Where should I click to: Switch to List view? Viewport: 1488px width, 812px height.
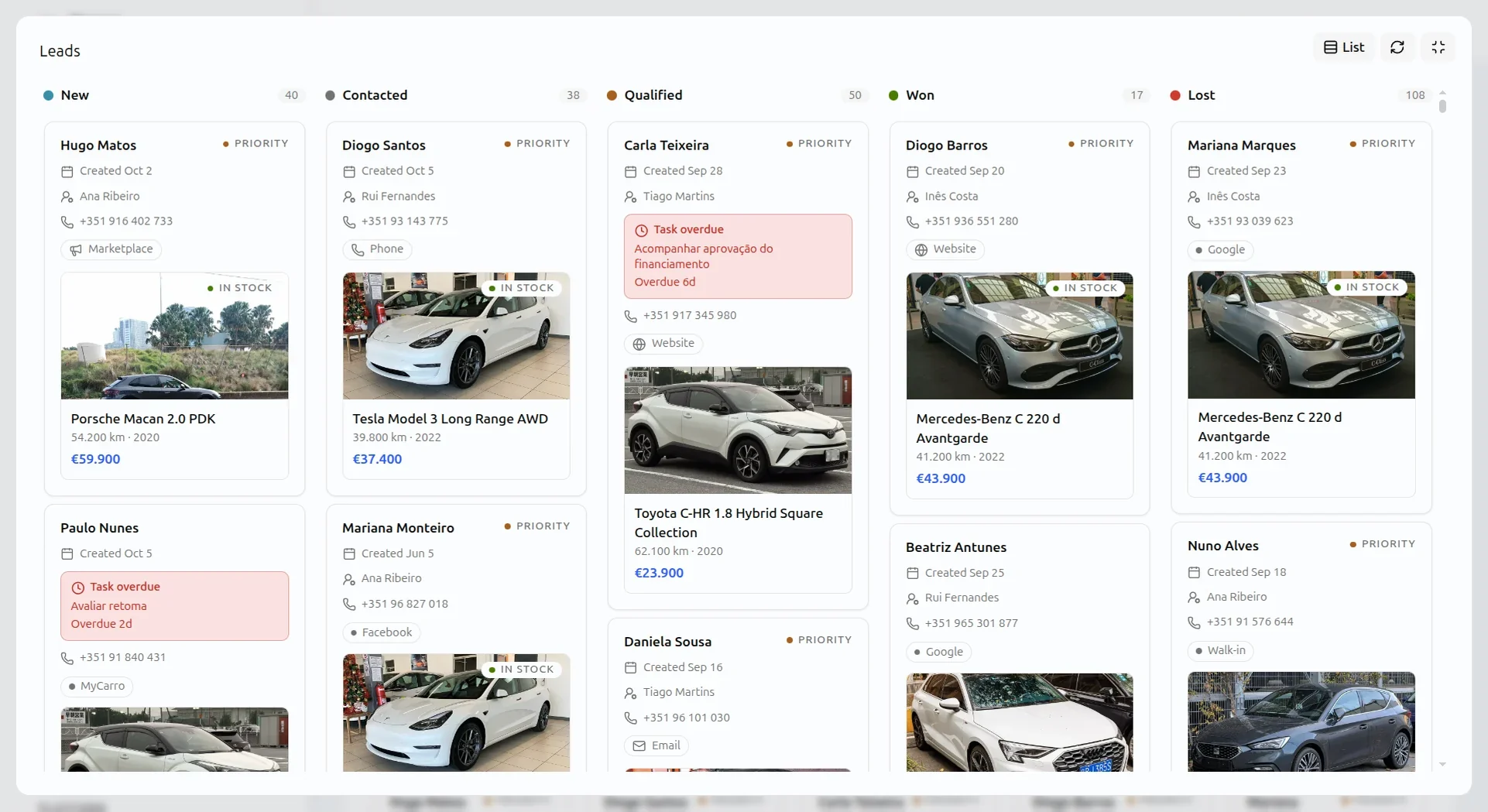tap(1344, 47)
